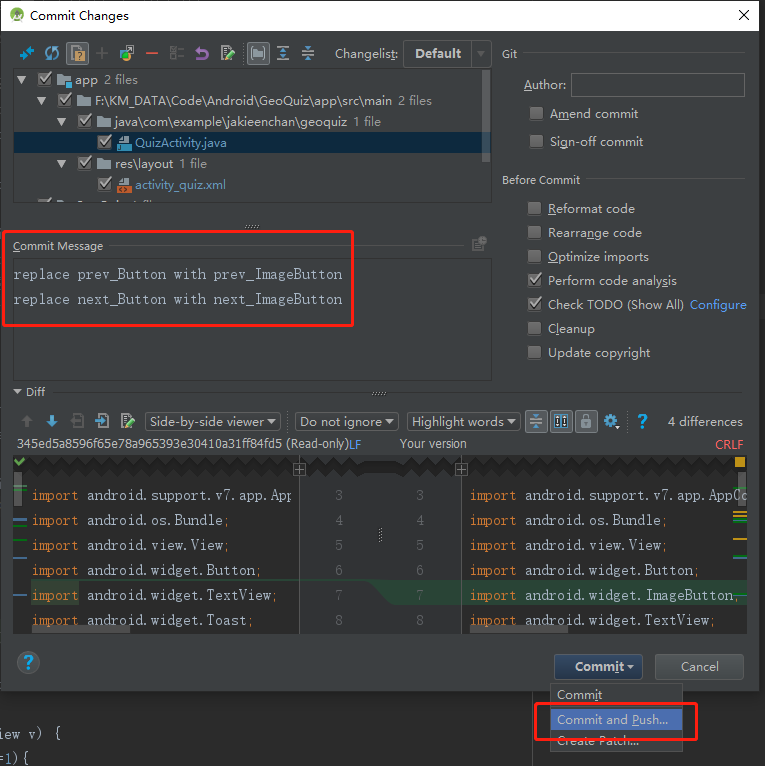The width and height of the screenshot is (765, 766).
Task: Click the grayed Previous Difference up arrow
Action: point(27,421)
